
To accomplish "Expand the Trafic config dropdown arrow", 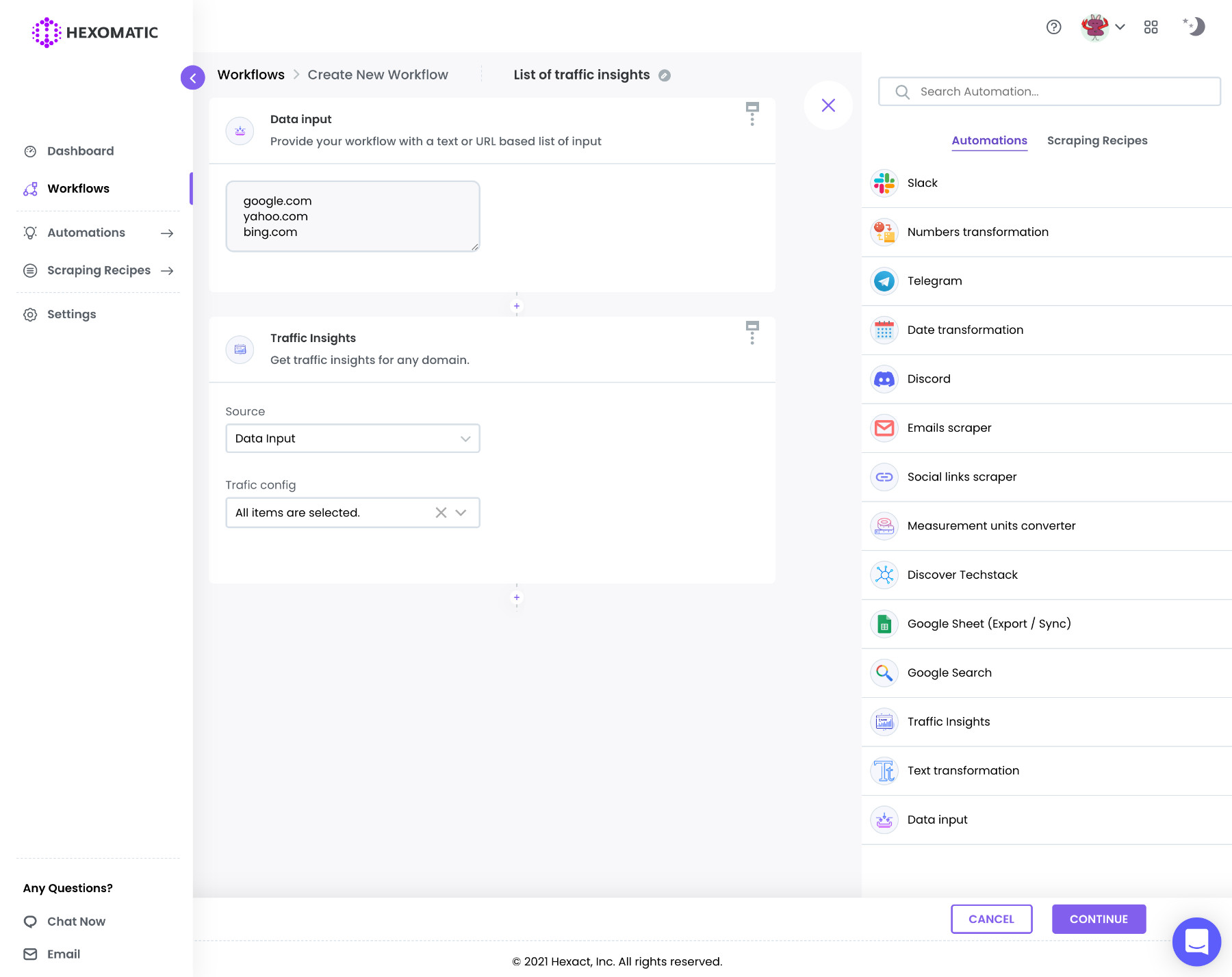I will coord(461,512).
